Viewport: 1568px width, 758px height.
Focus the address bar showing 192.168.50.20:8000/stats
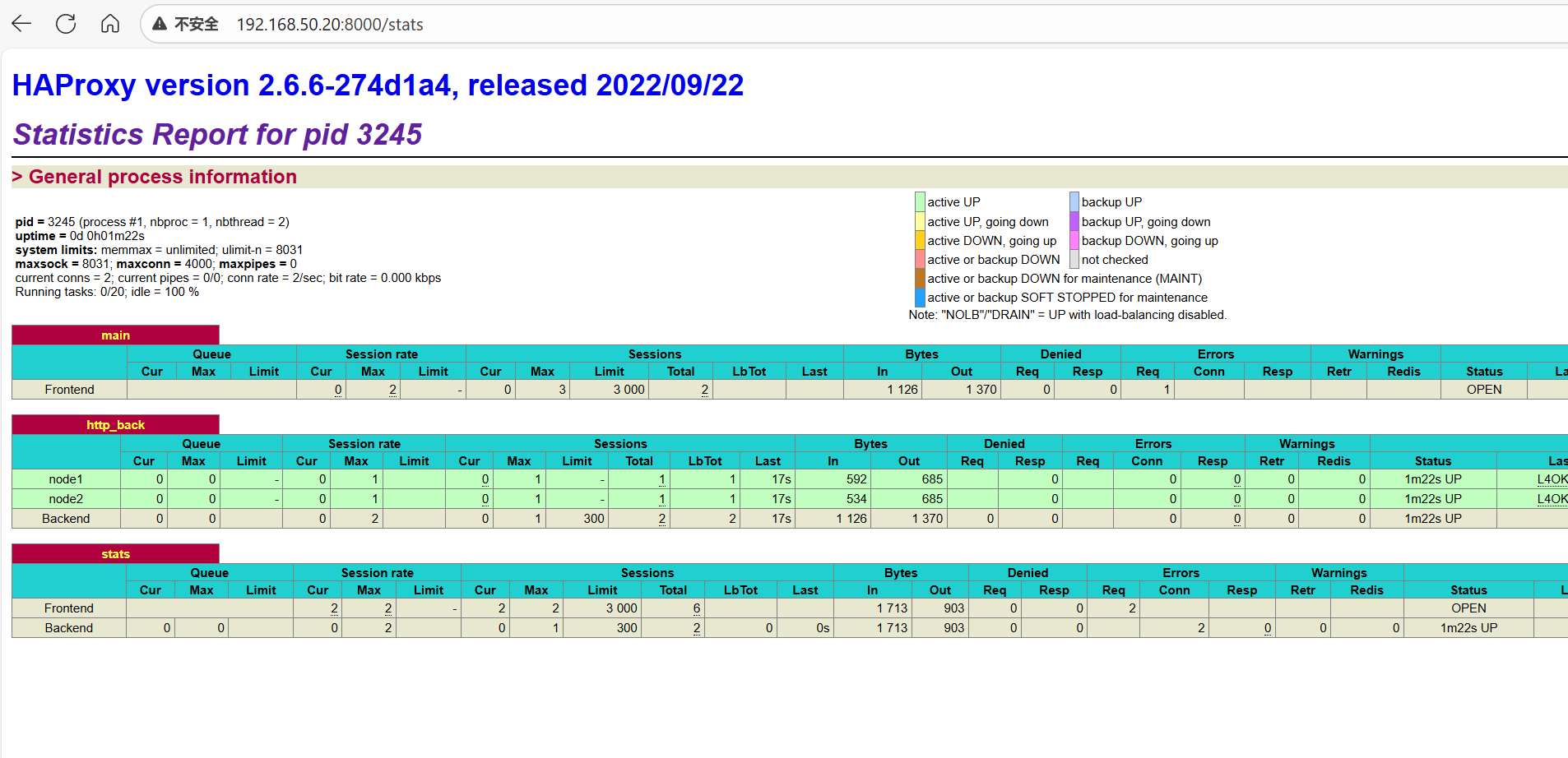pos(856,24)
